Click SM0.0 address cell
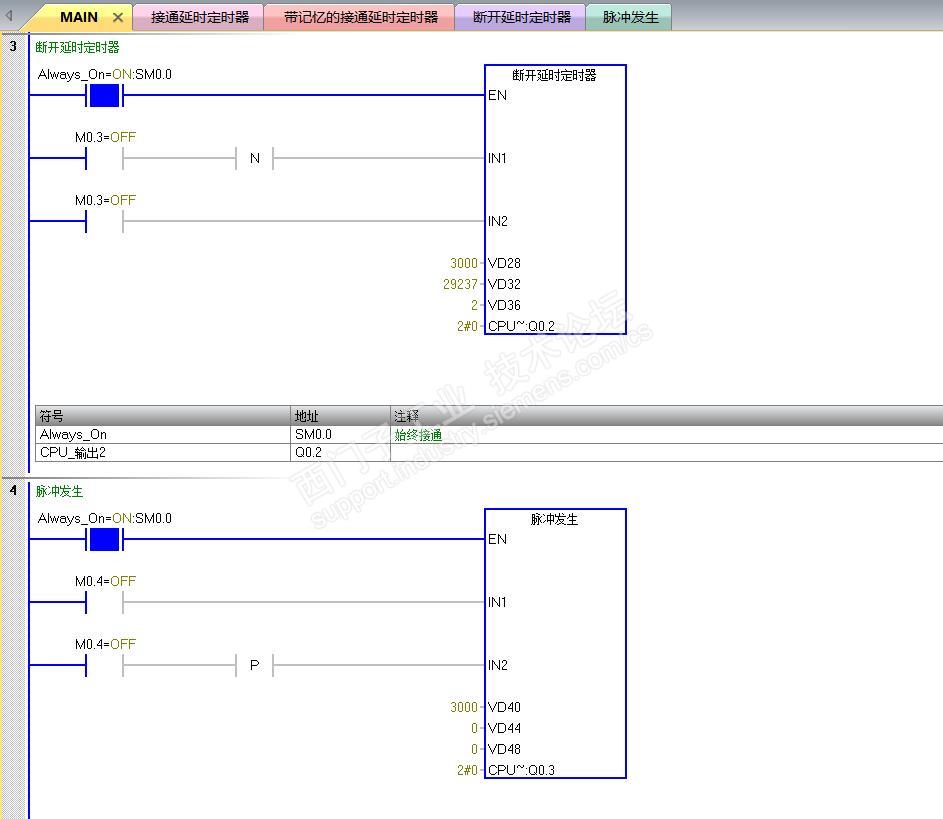Screen dimensions: 943x819 click(340, 435)
